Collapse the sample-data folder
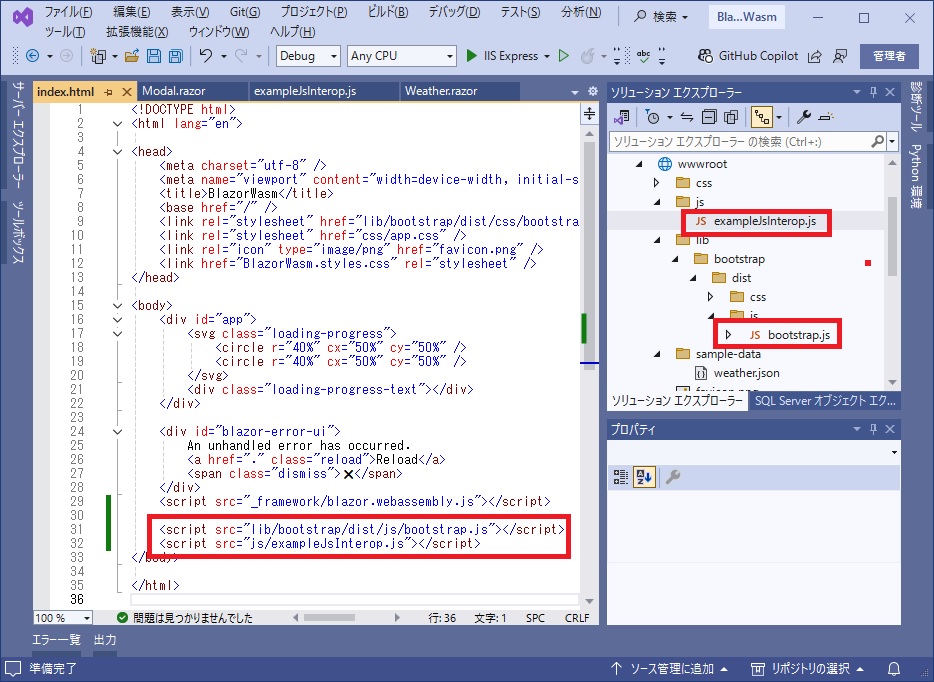934x682 pixels. coord(657,354)
